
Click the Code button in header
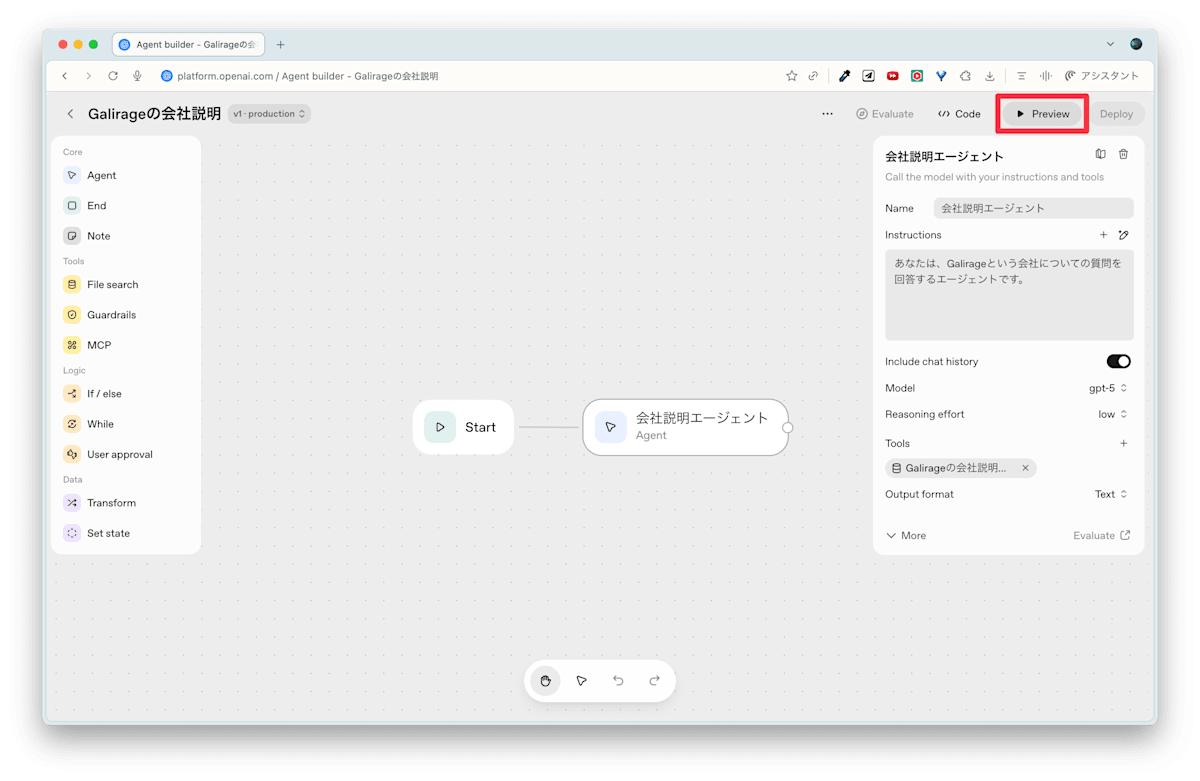click(959, 114)
